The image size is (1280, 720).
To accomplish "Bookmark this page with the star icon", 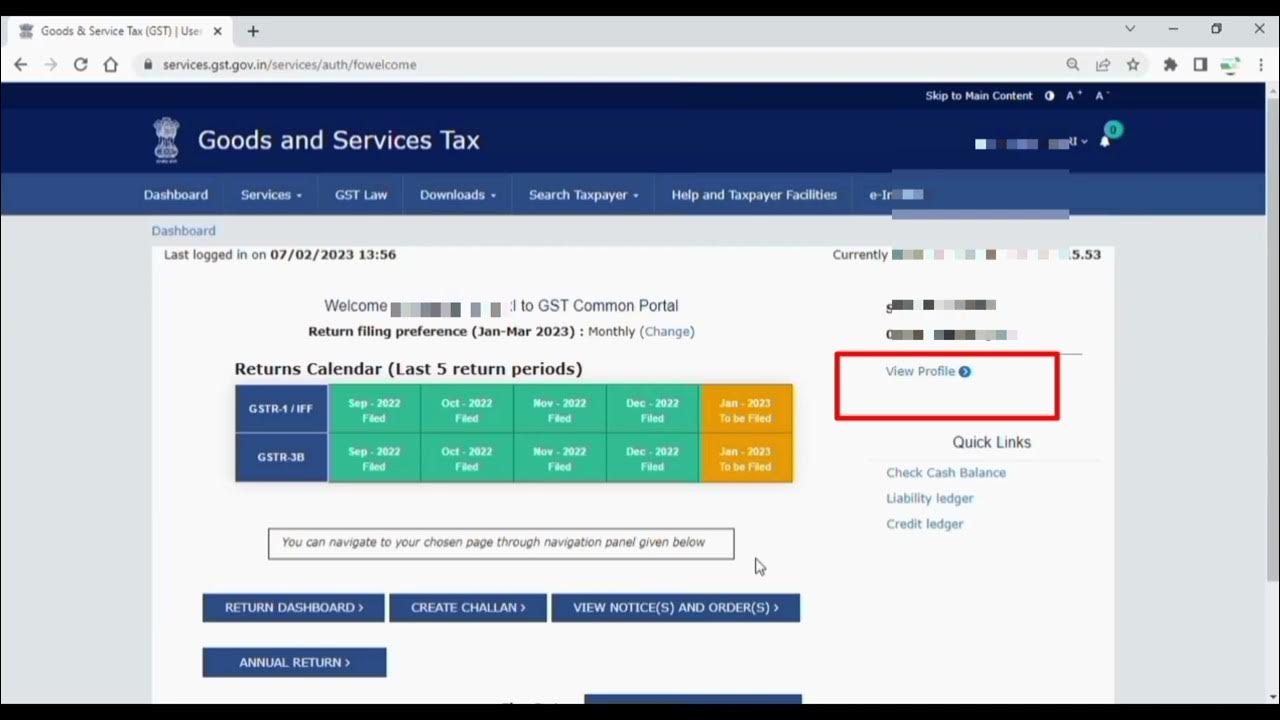I will pos(1133,64).
